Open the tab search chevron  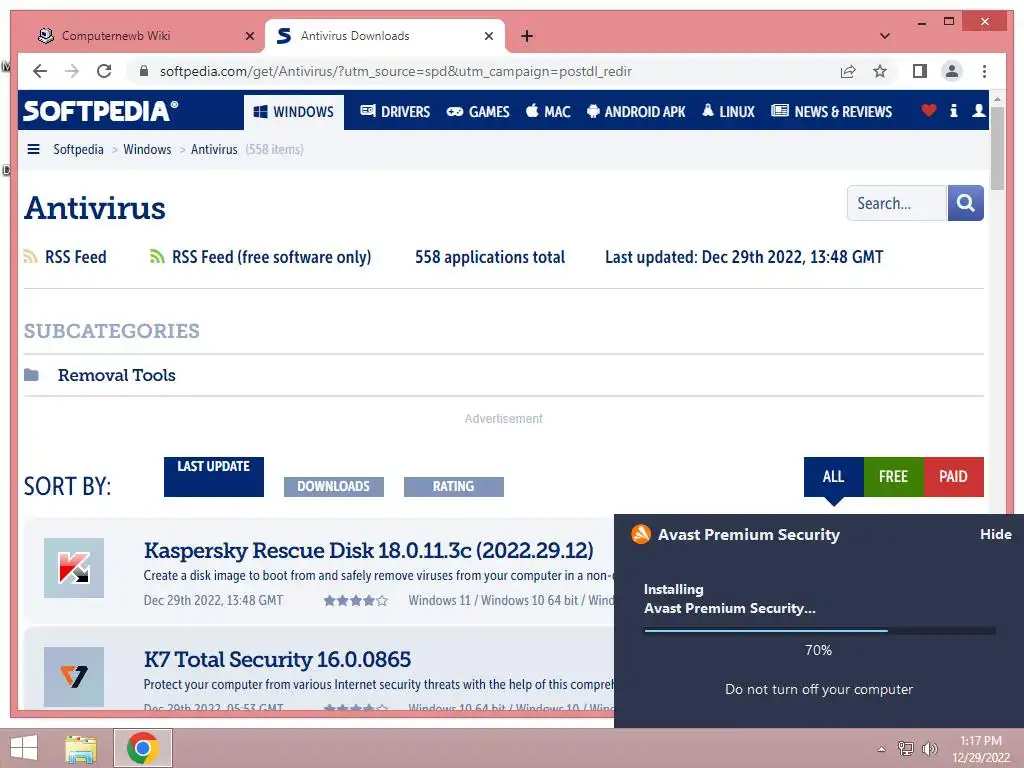point(884,36)
